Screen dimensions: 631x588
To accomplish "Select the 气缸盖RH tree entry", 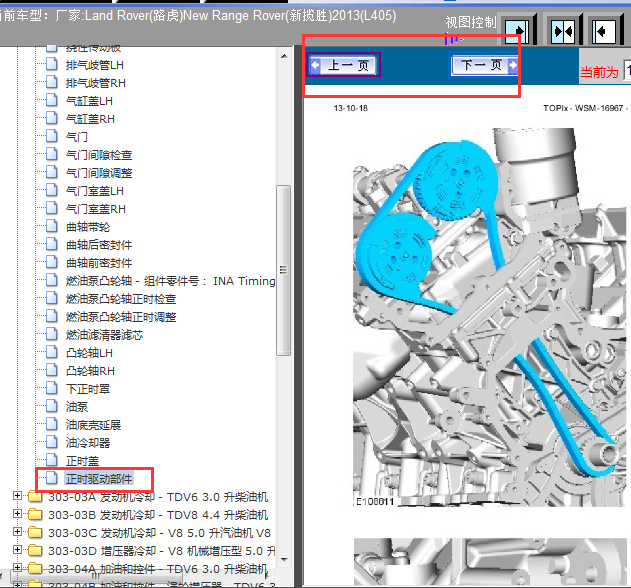I will tap(91, 120).
